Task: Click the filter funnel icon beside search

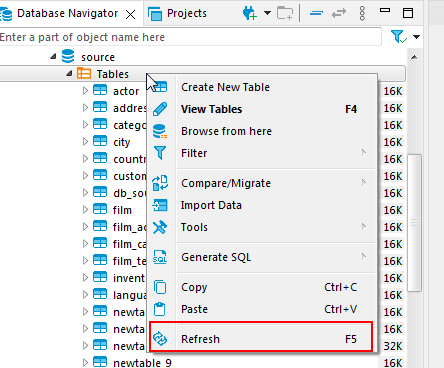Action: click(398, 36)
